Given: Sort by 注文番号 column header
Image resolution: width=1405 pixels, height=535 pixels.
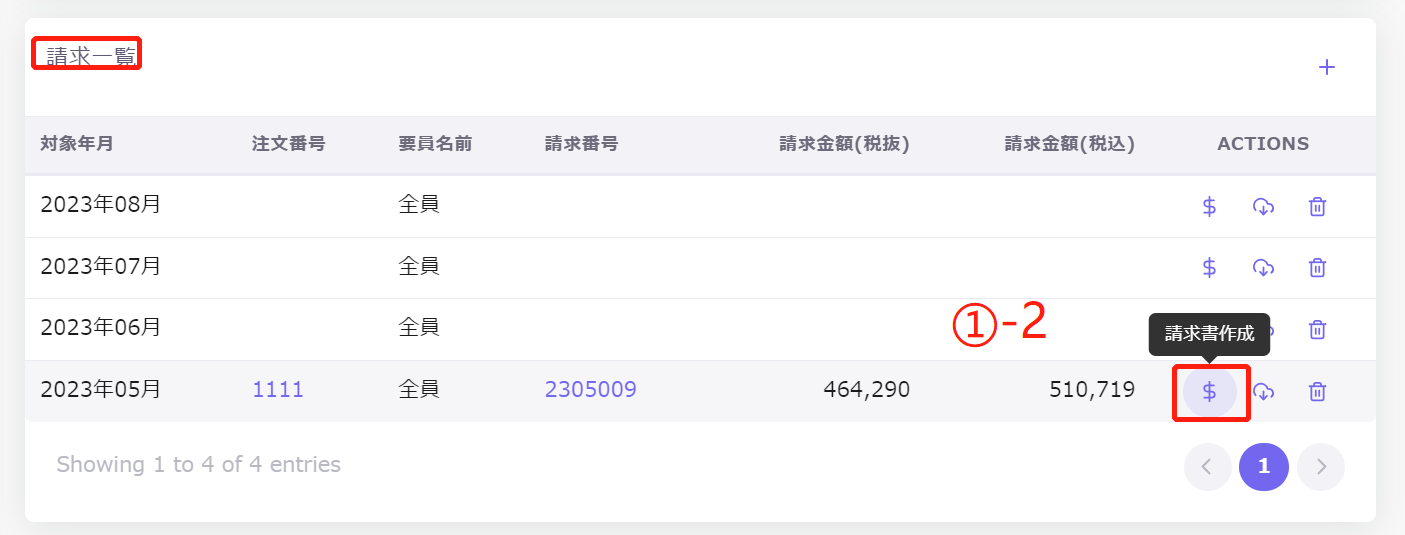Looking at the screenshot, I should point(289,144).
